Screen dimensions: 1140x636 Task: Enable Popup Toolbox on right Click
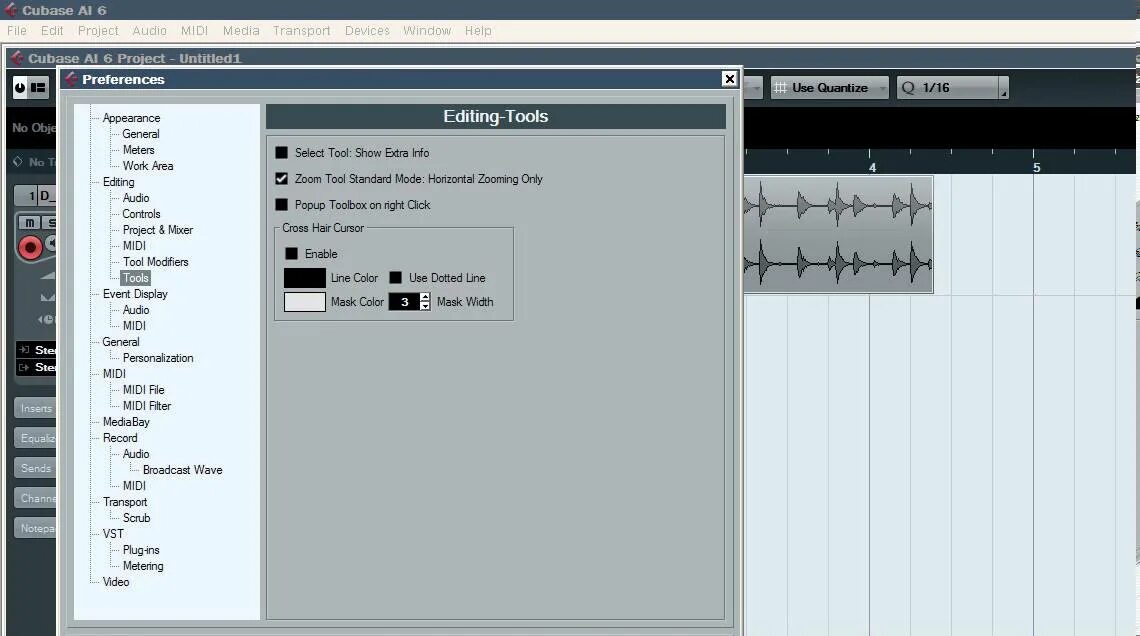click(x=281, y=205)
